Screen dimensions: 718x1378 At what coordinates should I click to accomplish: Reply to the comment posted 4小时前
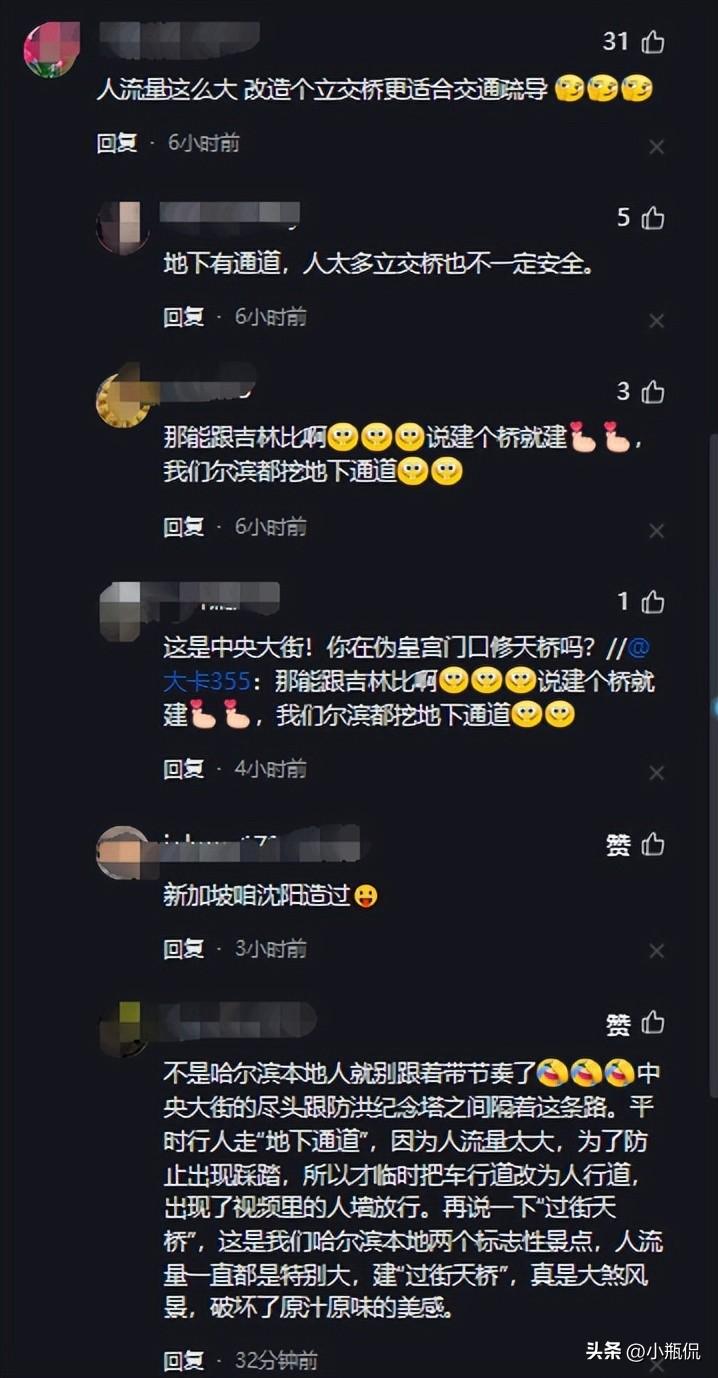point(184,769)
